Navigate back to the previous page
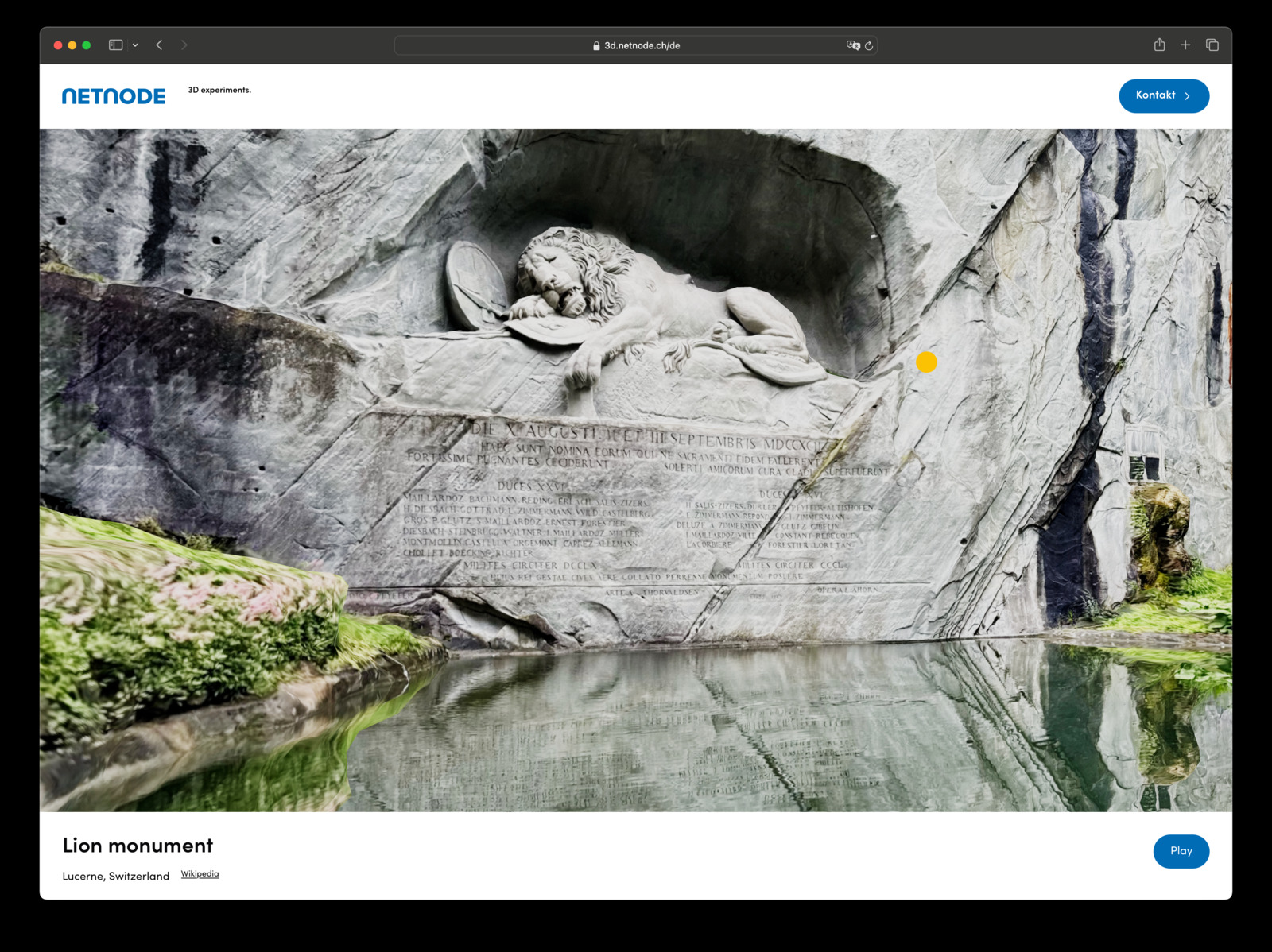The width and height of the screenshot is (1272, 952). 159,45
